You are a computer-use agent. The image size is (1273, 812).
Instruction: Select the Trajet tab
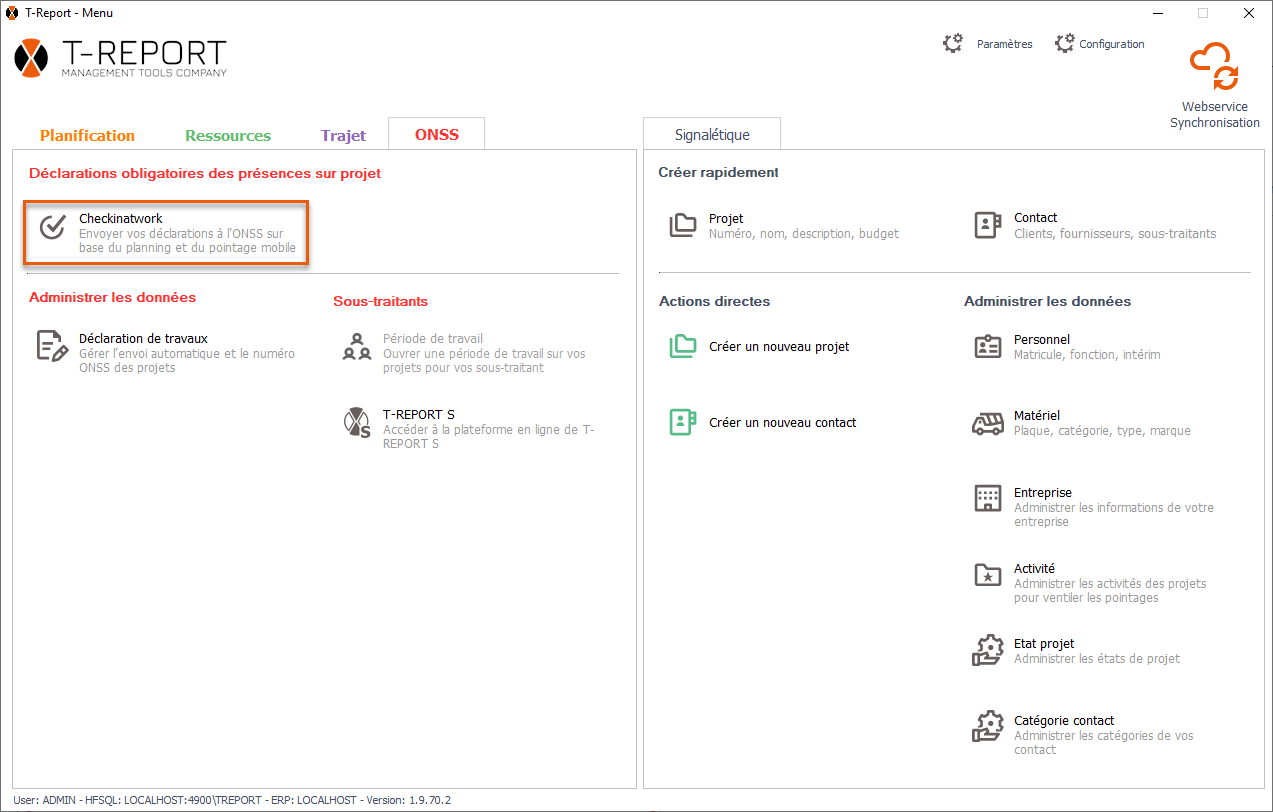343,136
